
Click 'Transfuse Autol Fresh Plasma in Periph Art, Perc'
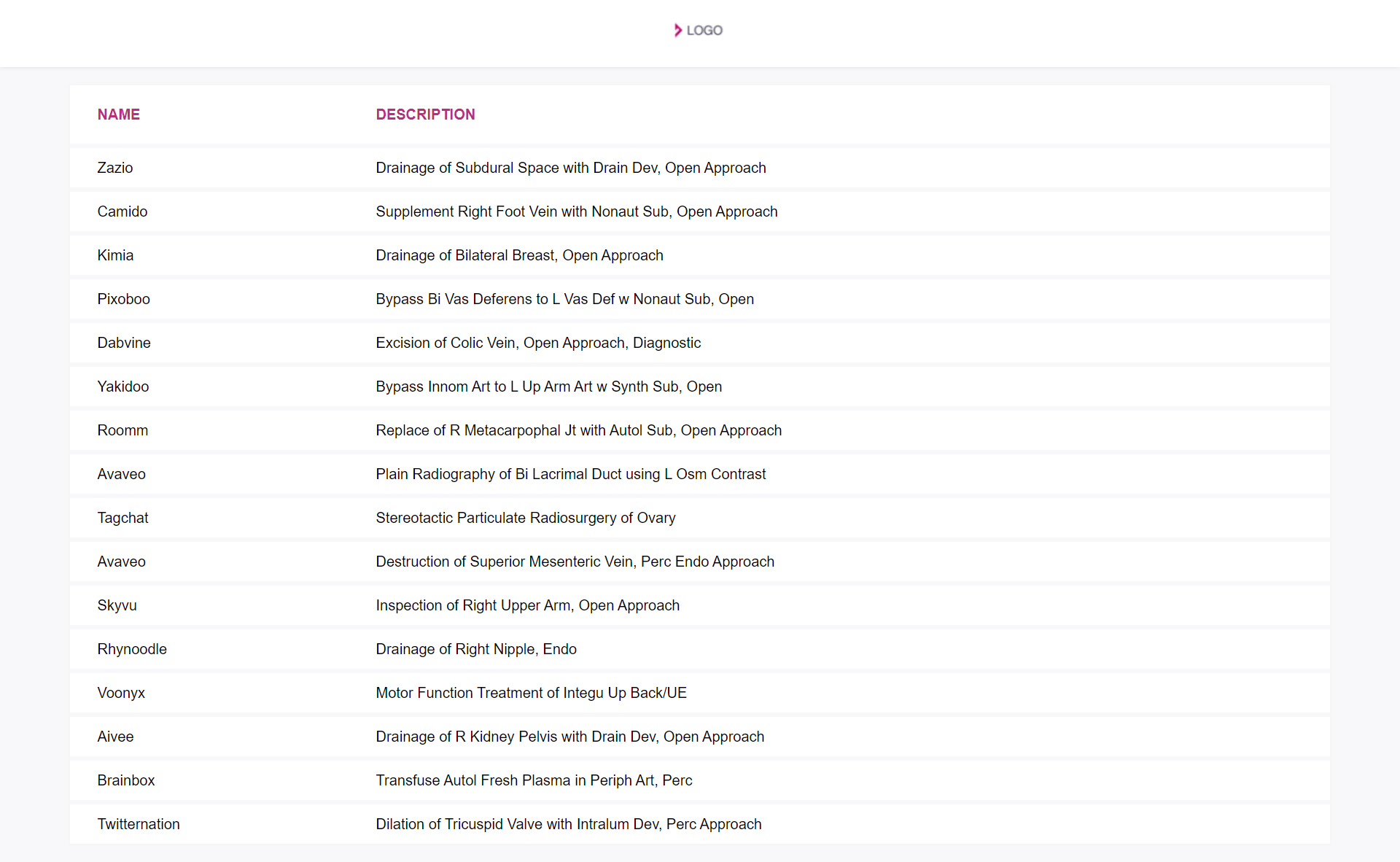pos(534,780)
